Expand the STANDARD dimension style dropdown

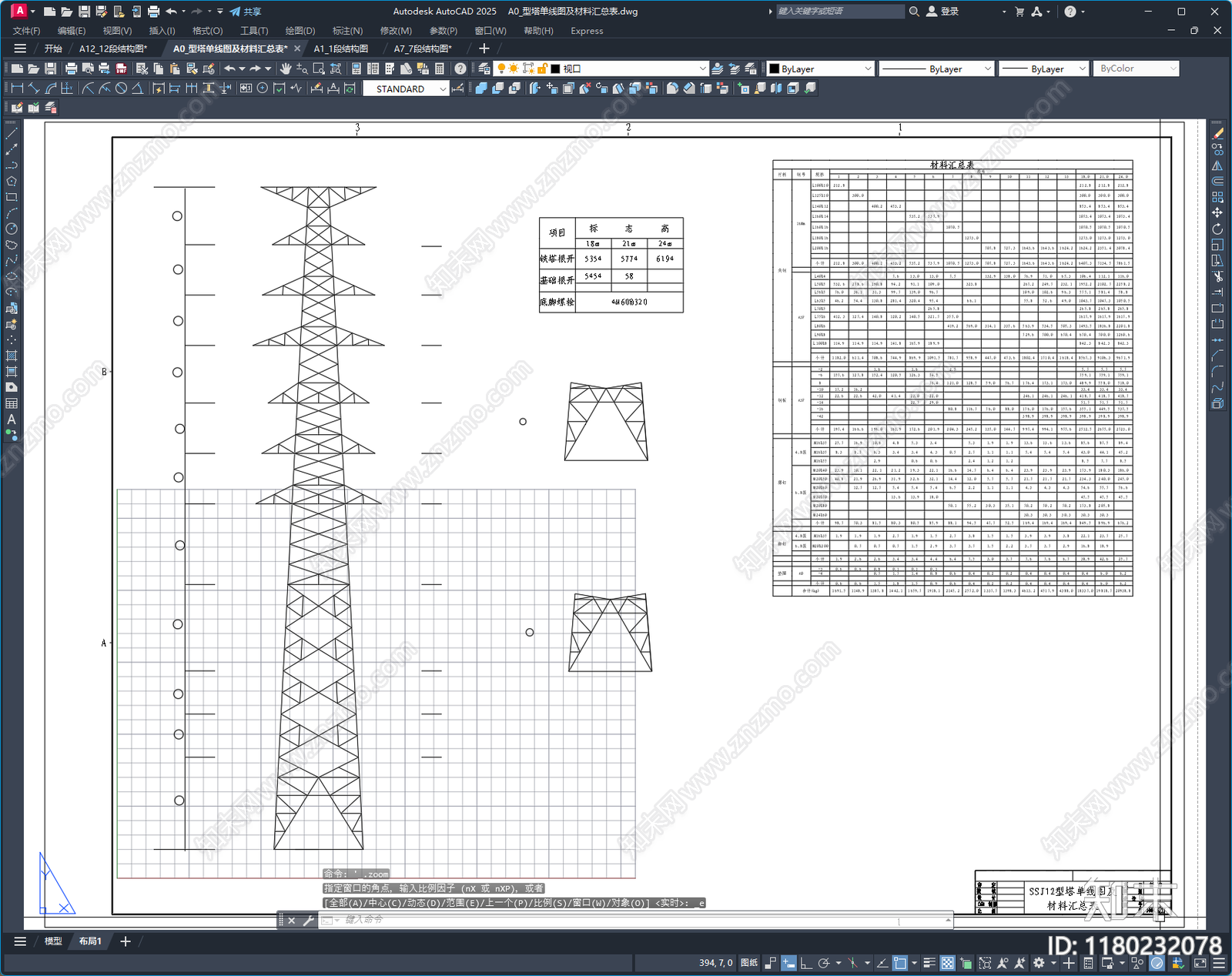[x=443, y=89]
